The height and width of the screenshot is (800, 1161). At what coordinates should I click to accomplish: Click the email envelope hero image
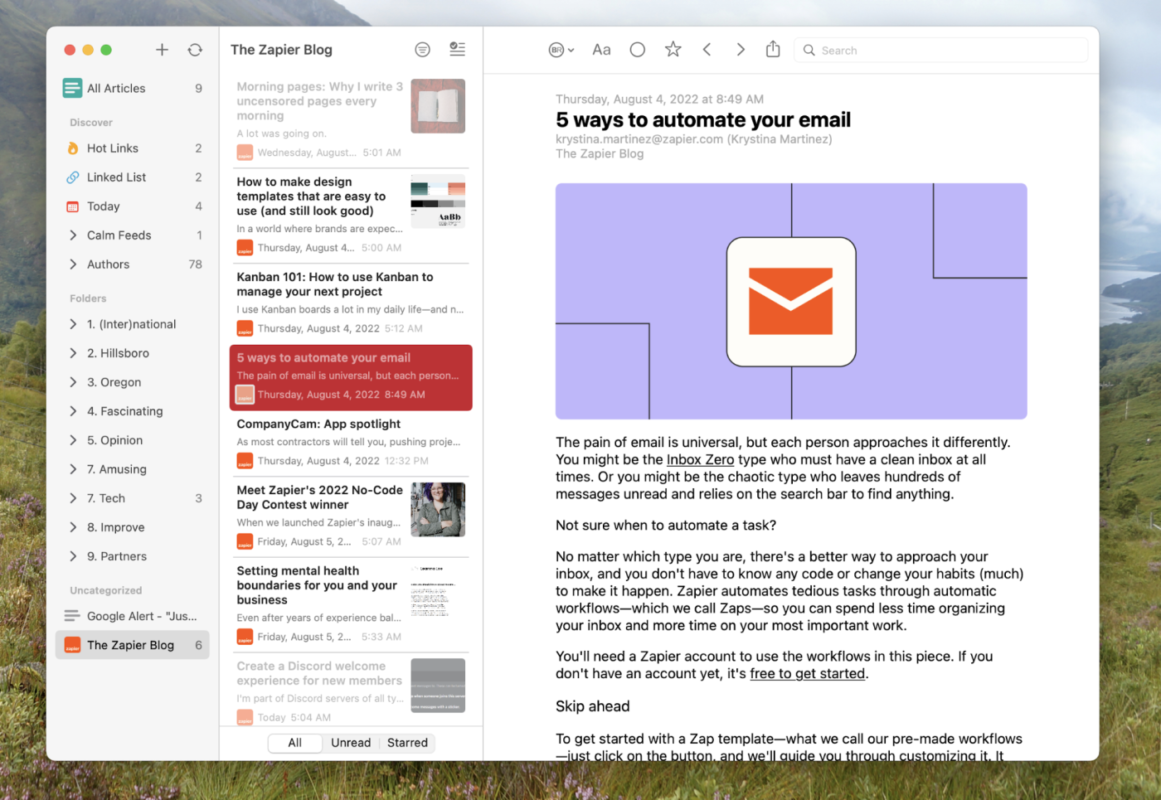point(791,301)
